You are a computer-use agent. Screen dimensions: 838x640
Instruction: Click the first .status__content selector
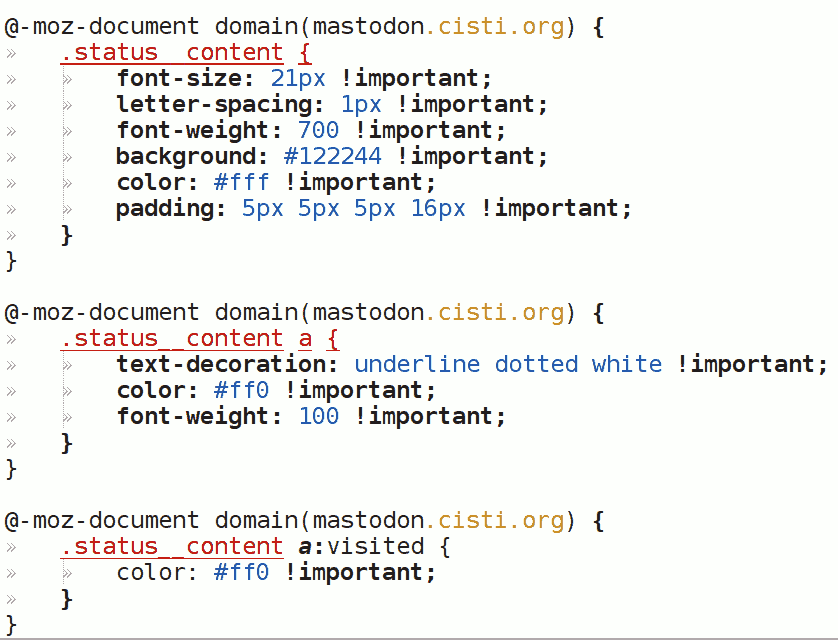171,52
